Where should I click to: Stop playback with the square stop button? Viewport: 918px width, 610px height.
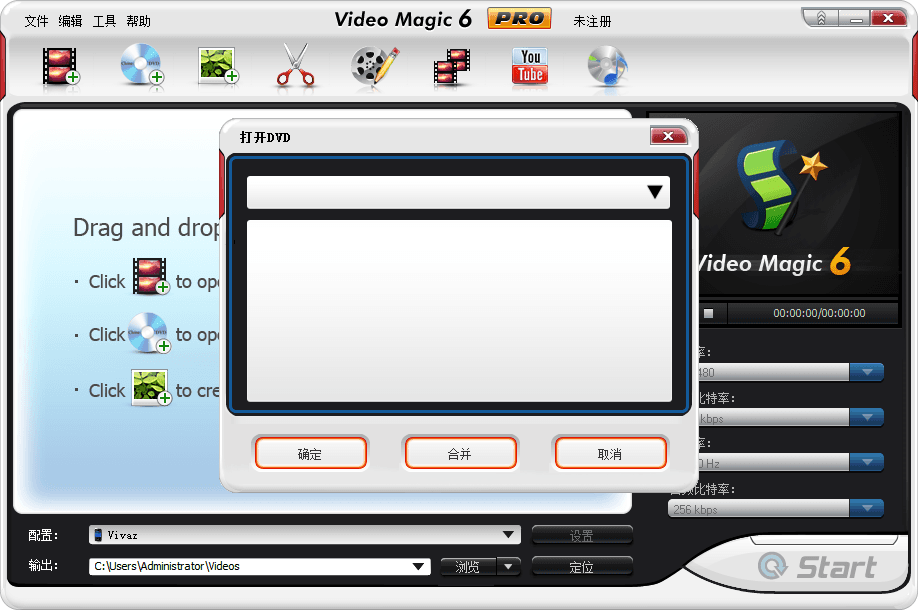coord(708,313)
